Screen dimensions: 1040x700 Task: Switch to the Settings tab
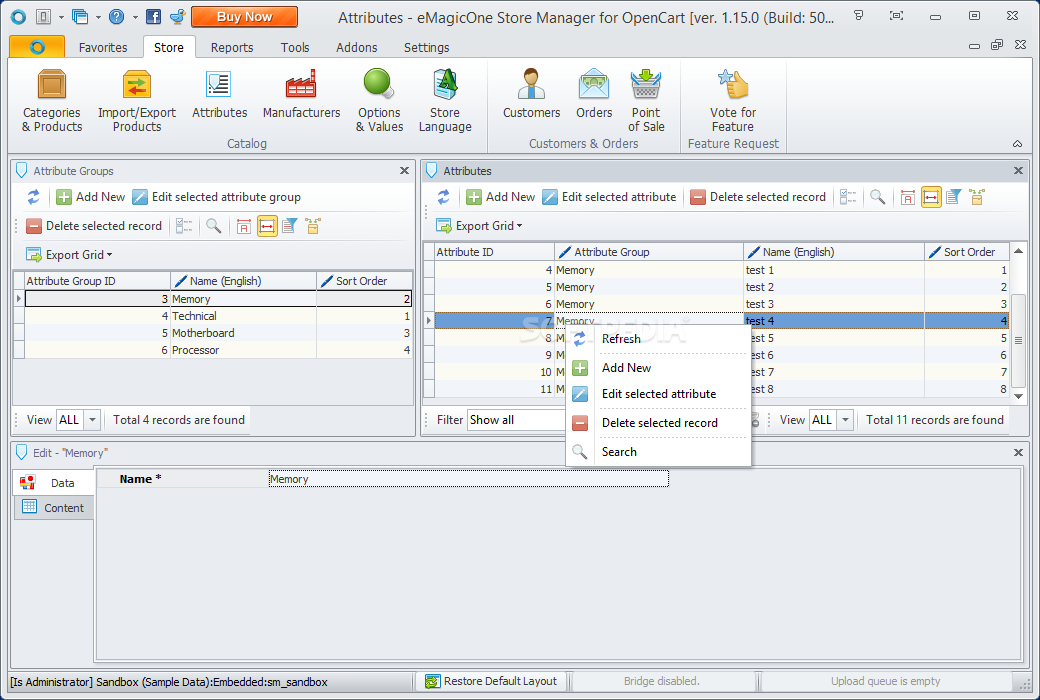[x=426, y=48]
